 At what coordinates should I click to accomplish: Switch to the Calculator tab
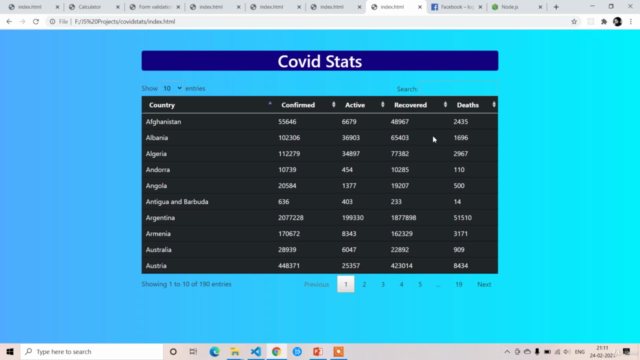93,7
